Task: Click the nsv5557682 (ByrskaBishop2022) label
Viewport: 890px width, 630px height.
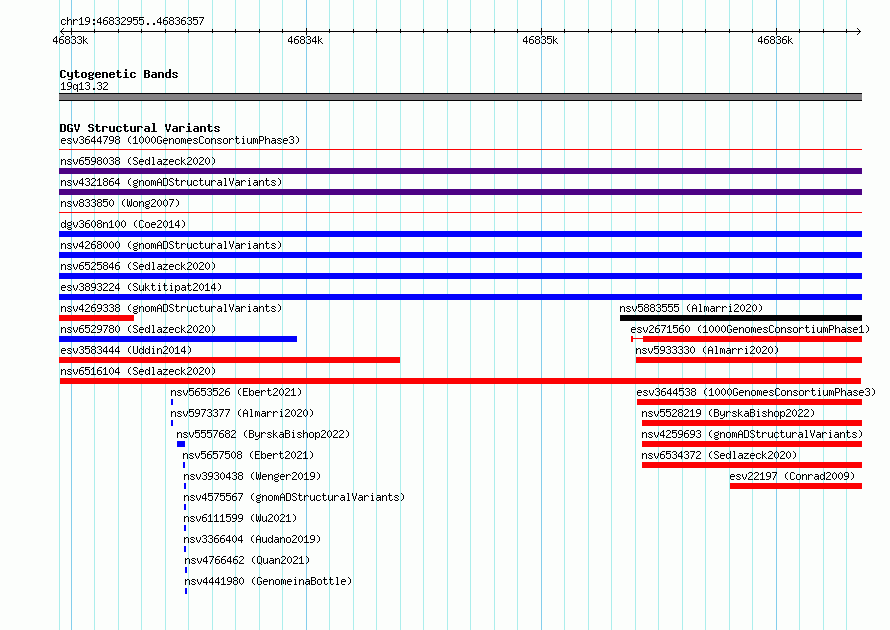Action: pos(263,434)
